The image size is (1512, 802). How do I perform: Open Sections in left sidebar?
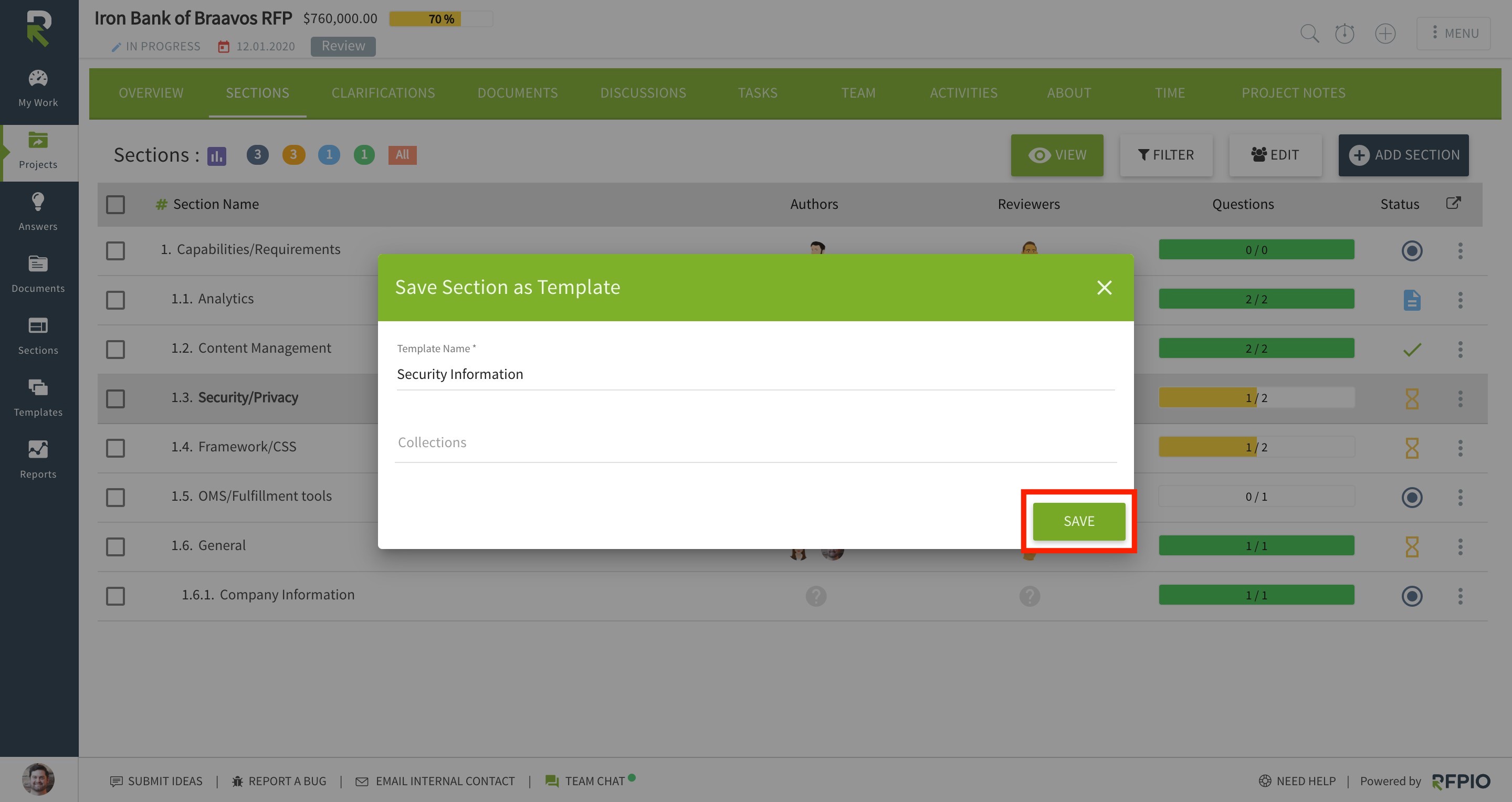click(x=38, y=336)
